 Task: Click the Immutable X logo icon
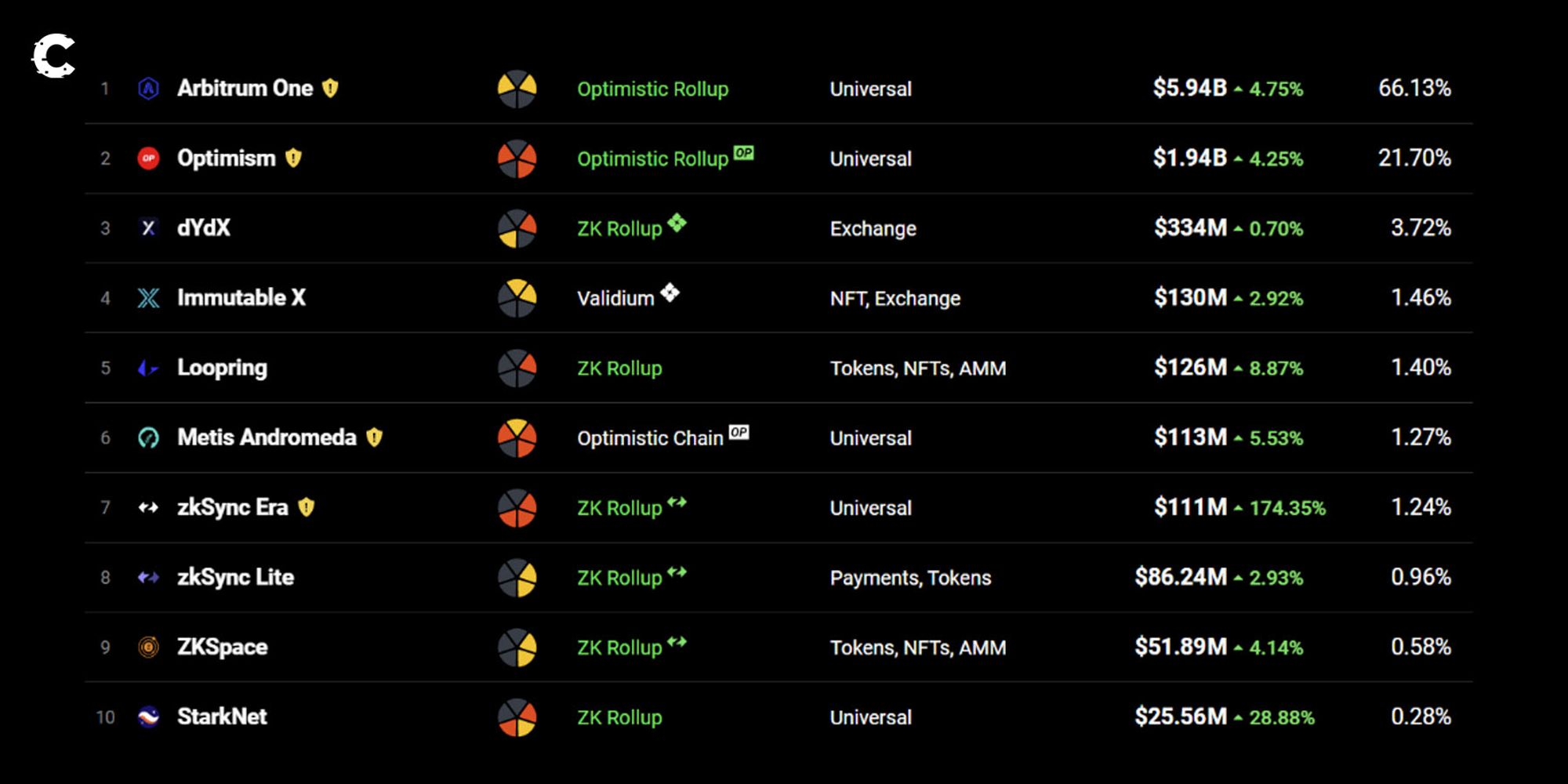(x=148, y=298)
